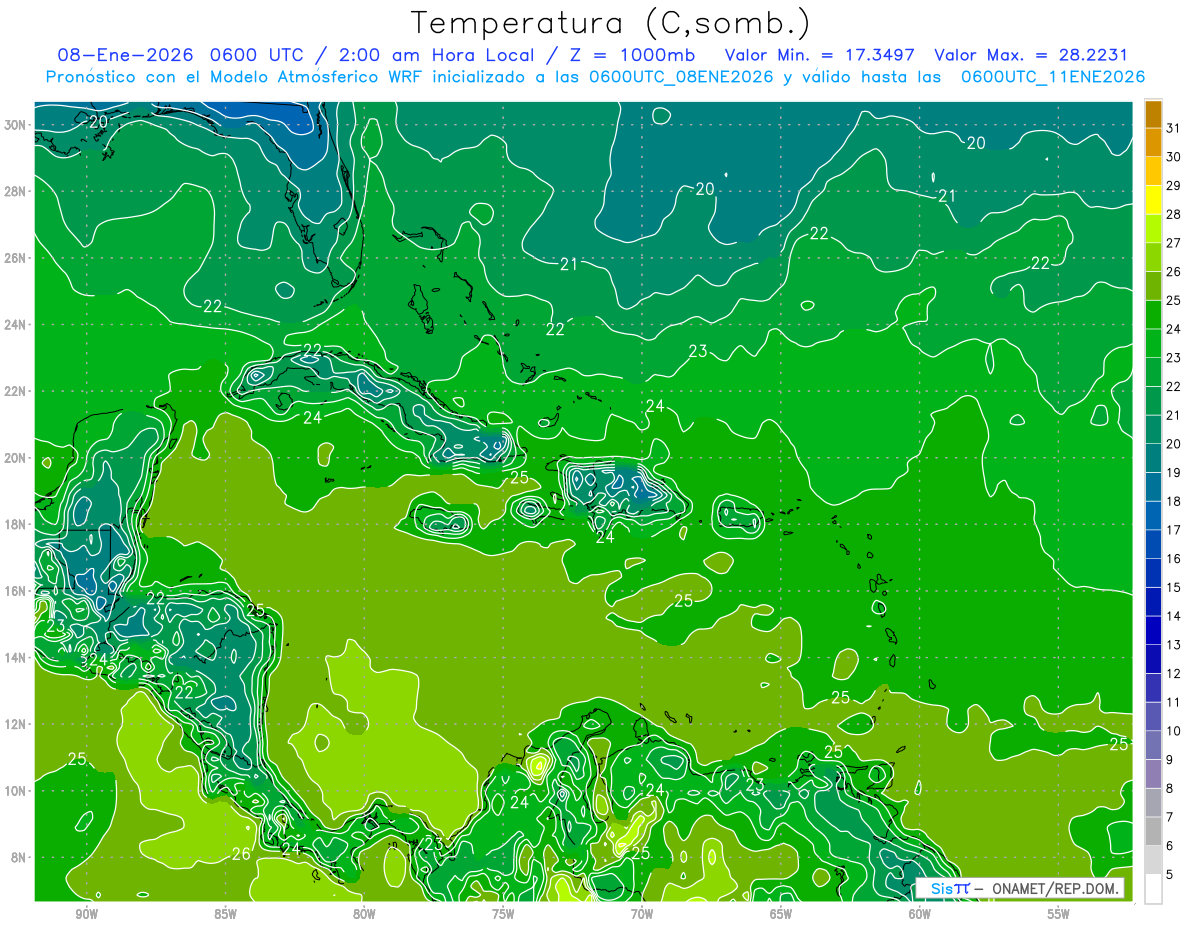Click the '31' label on the color scale
Viewport: 1200px width, 927px height.
[x=1174, y=127]
